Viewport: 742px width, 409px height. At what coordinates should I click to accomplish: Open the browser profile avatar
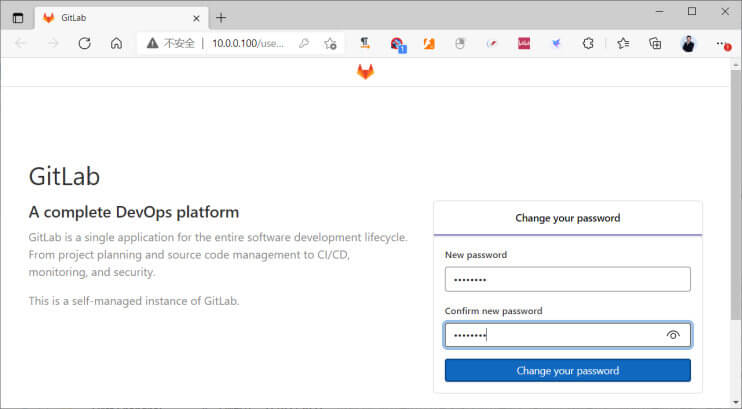pyautogui.click(x=688, y=44)
